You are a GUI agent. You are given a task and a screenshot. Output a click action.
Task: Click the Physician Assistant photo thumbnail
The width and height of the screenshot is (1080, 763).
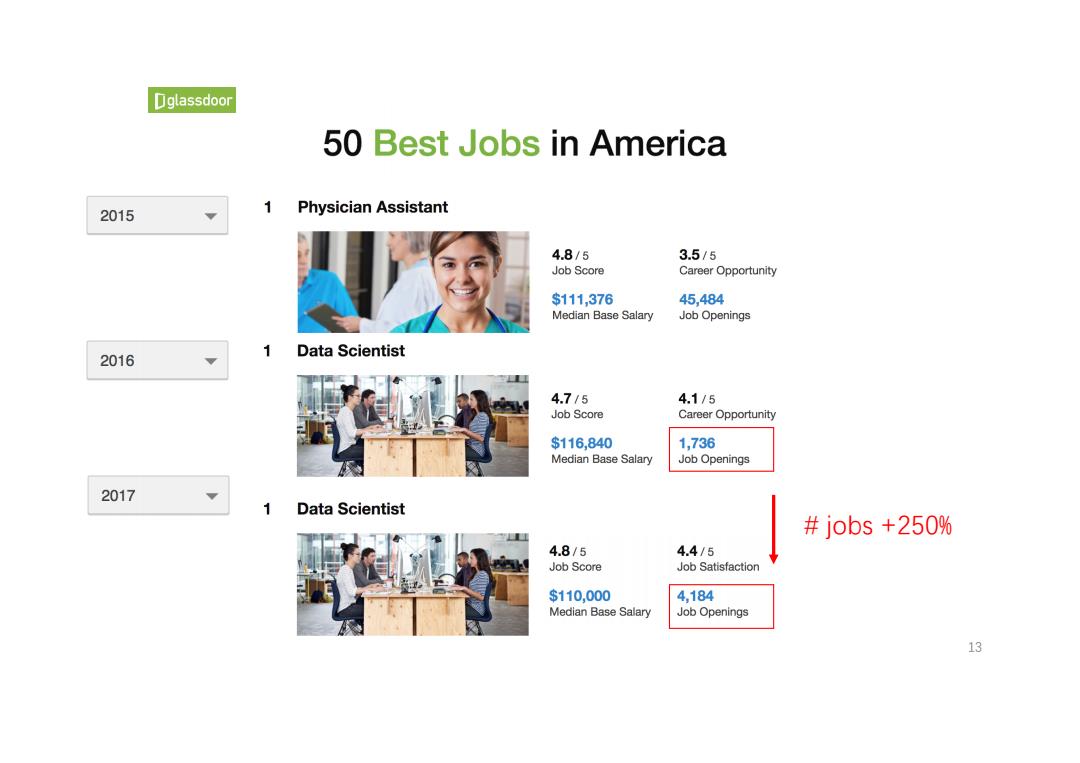[413, 282]
